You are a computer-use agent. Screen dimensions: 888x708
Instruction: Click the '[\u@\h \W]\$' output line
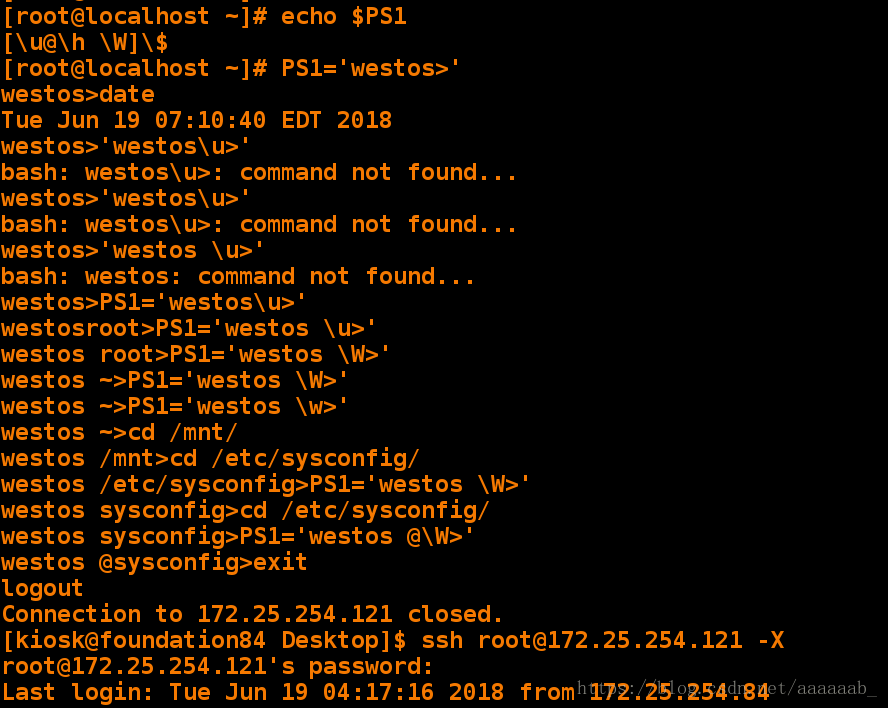(85, 42)
